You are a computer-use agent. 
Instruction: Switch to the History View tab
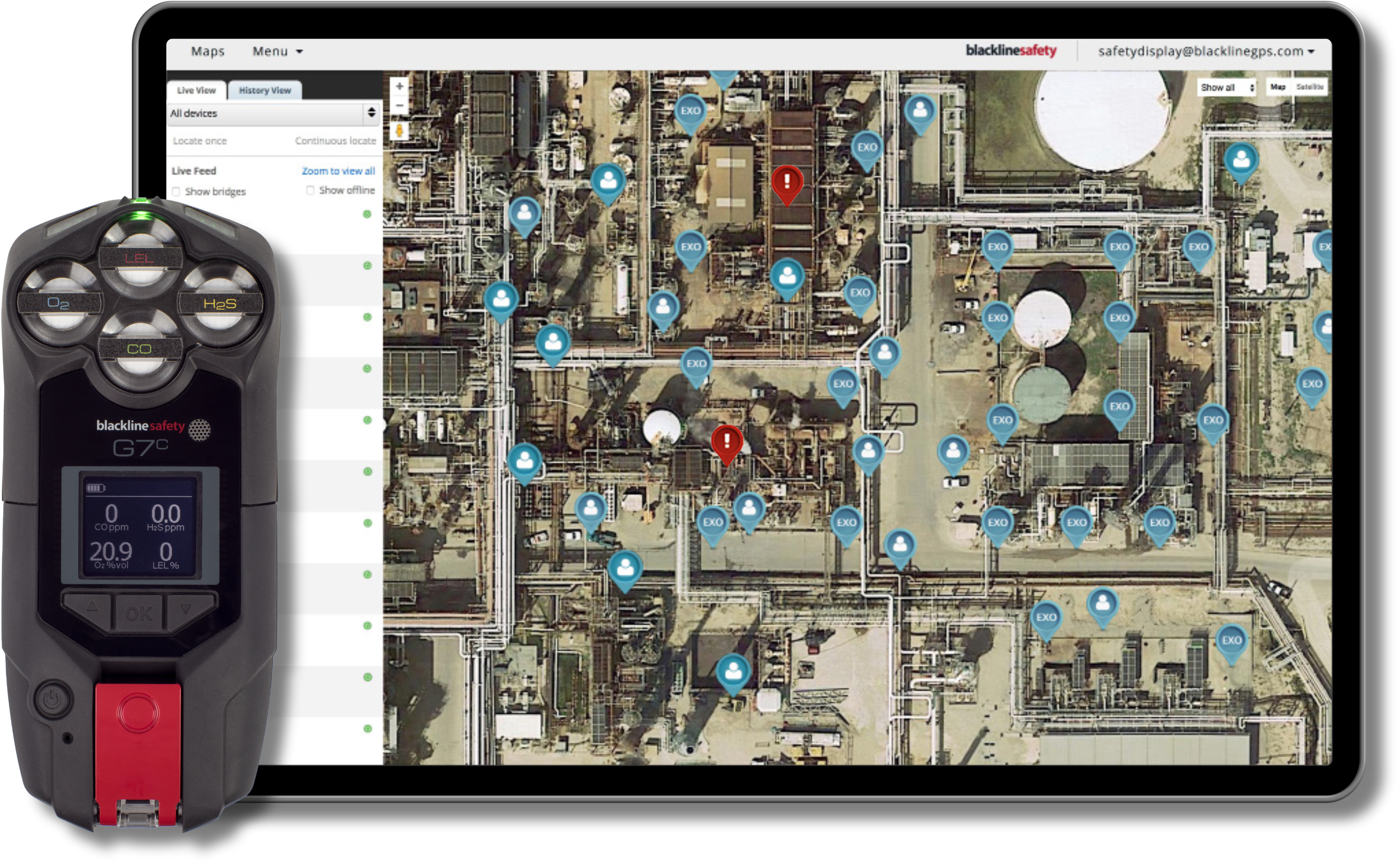pyautogui.click(x=265, y=91)
